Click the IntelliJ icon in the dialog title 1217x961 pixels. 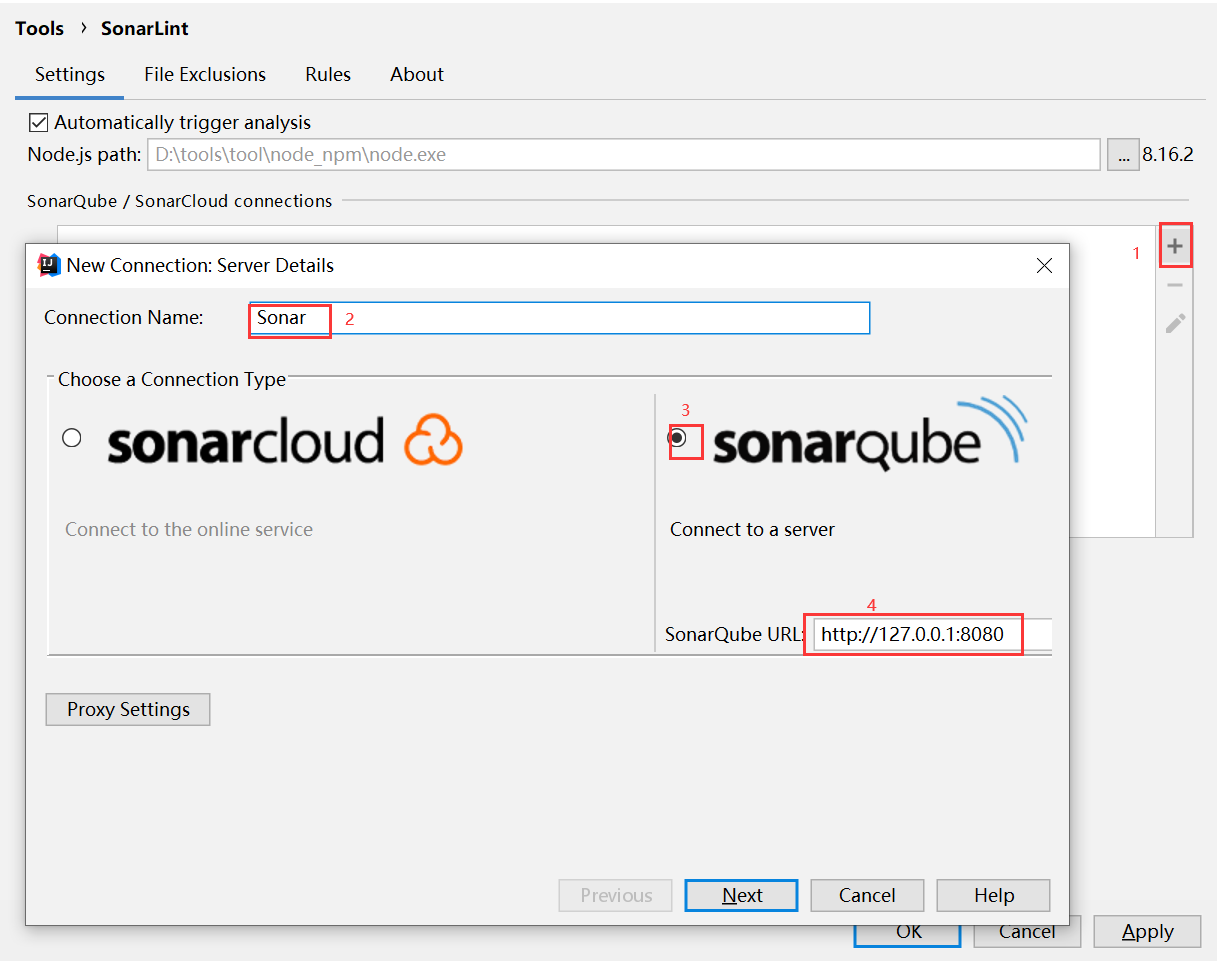click(48, 265)
